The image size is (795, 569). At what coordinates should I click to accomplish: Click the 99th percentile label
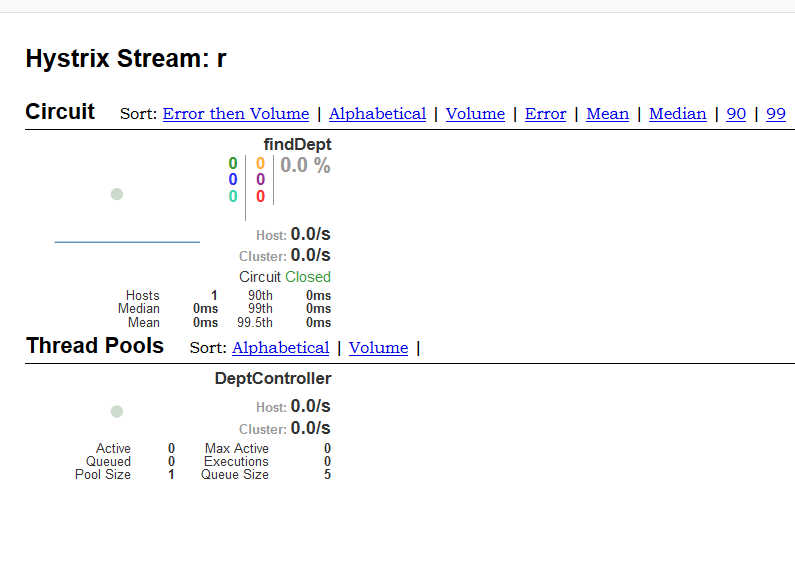261,309
